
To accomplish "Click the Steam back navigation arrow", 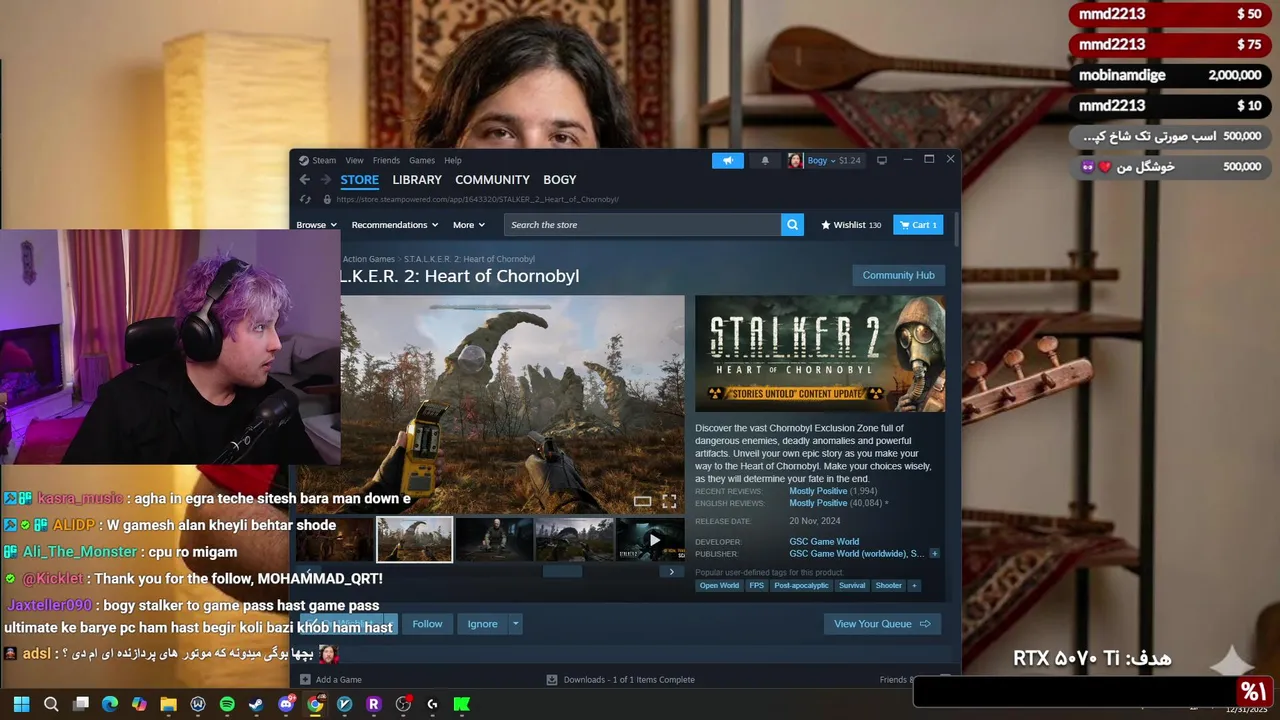I will coord(305,180).
